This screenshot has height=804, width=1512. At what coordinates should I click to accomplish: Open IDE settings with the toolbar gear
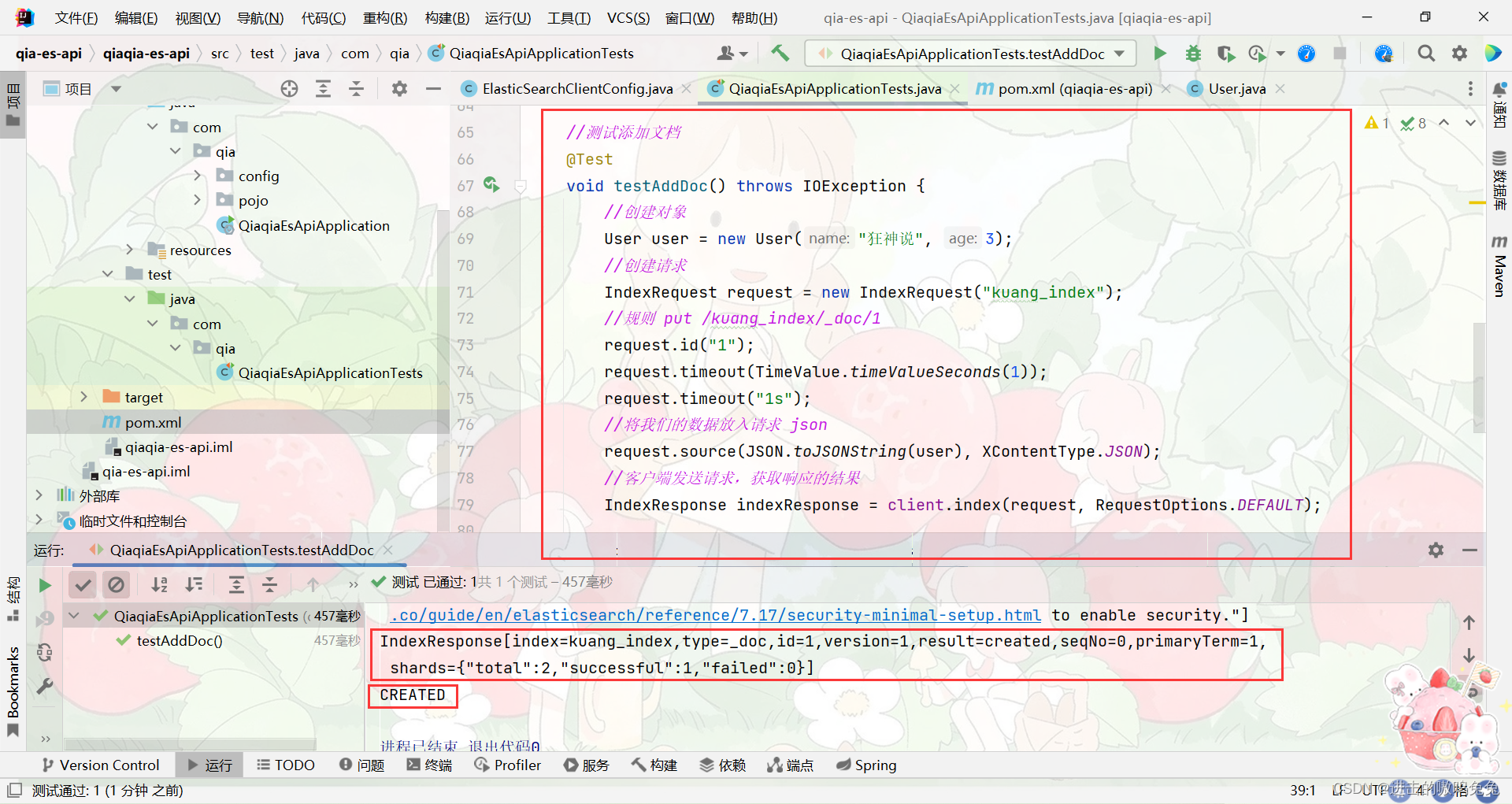[1459, 54]
